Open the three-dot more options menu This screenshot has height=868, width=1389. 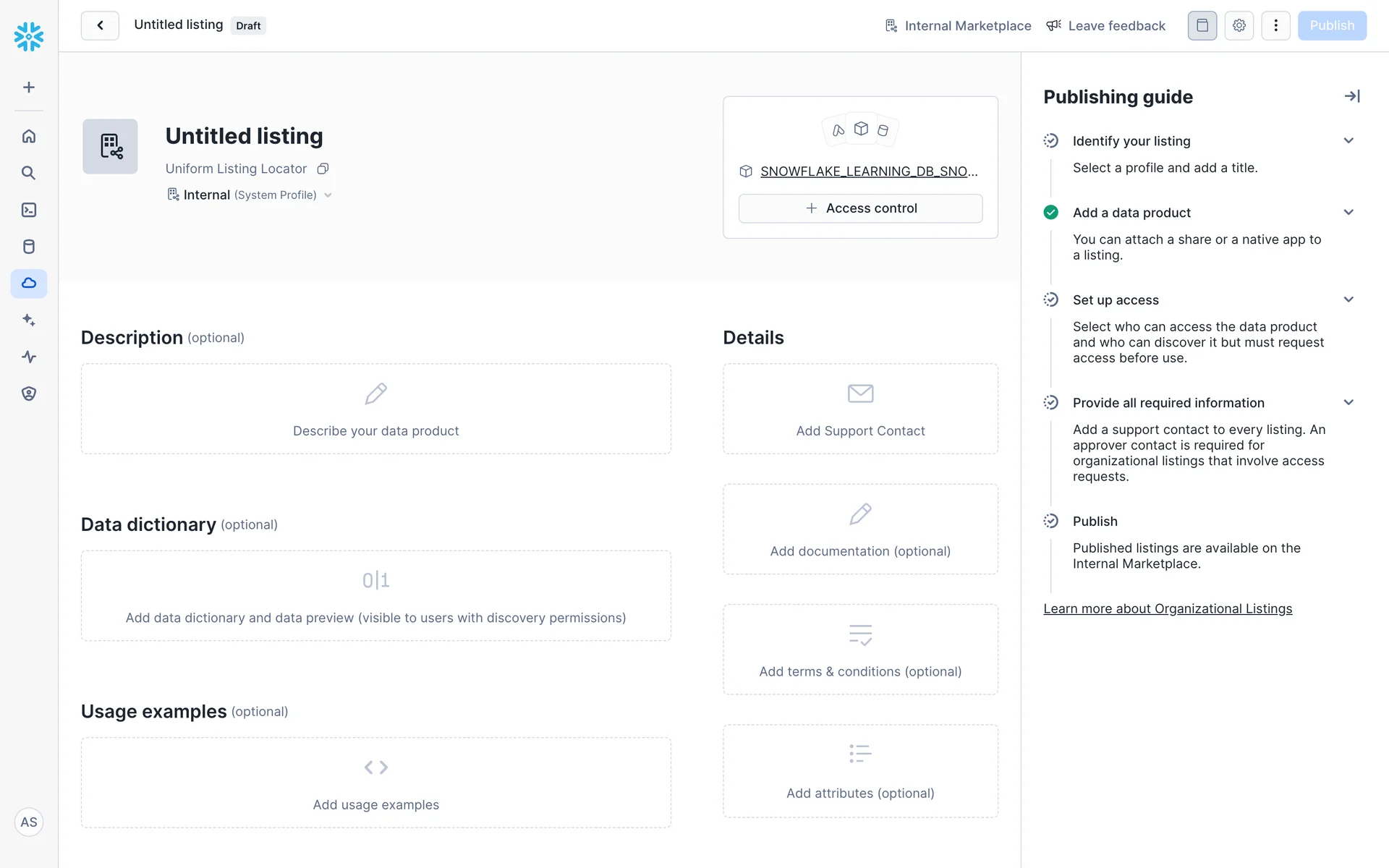pyautogui.click(x=1275, y=26)
